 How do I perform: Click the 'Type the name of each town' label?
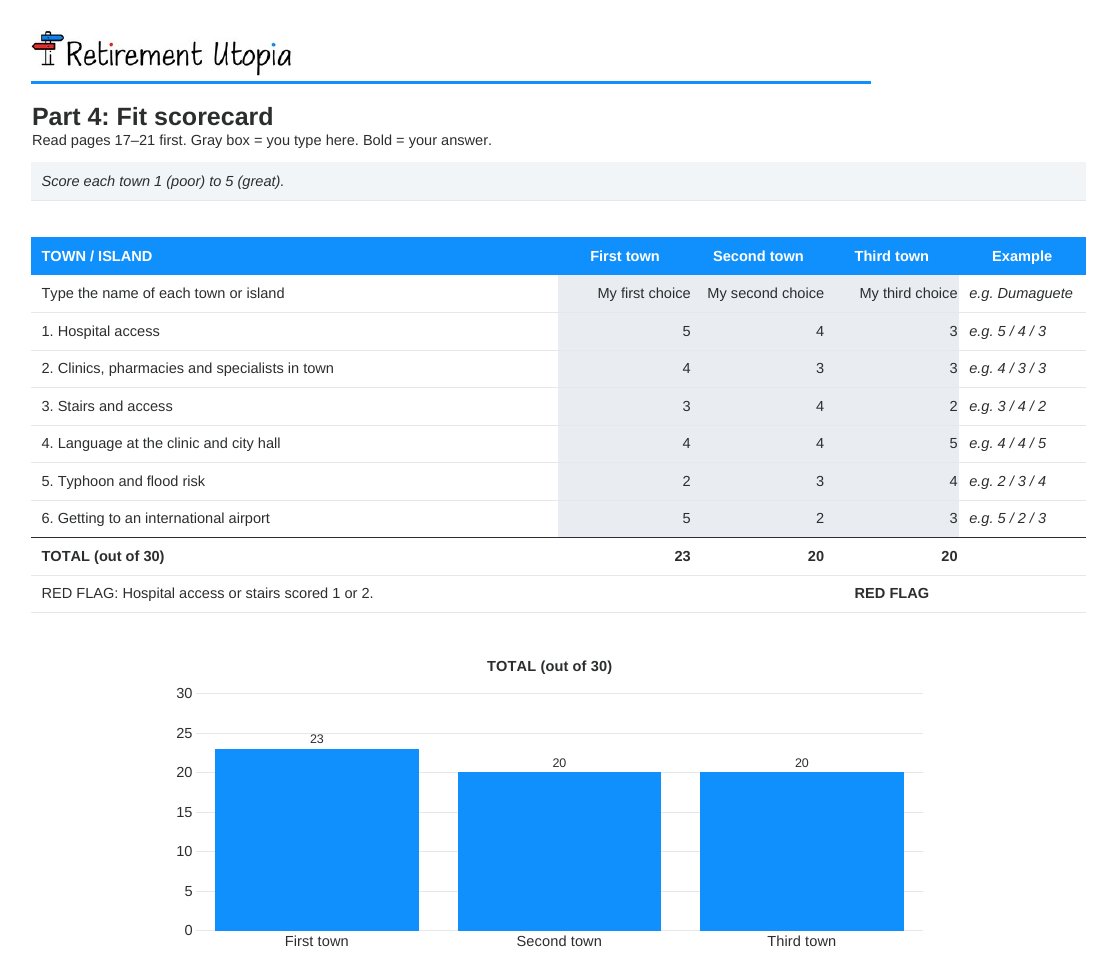(163, 293)
